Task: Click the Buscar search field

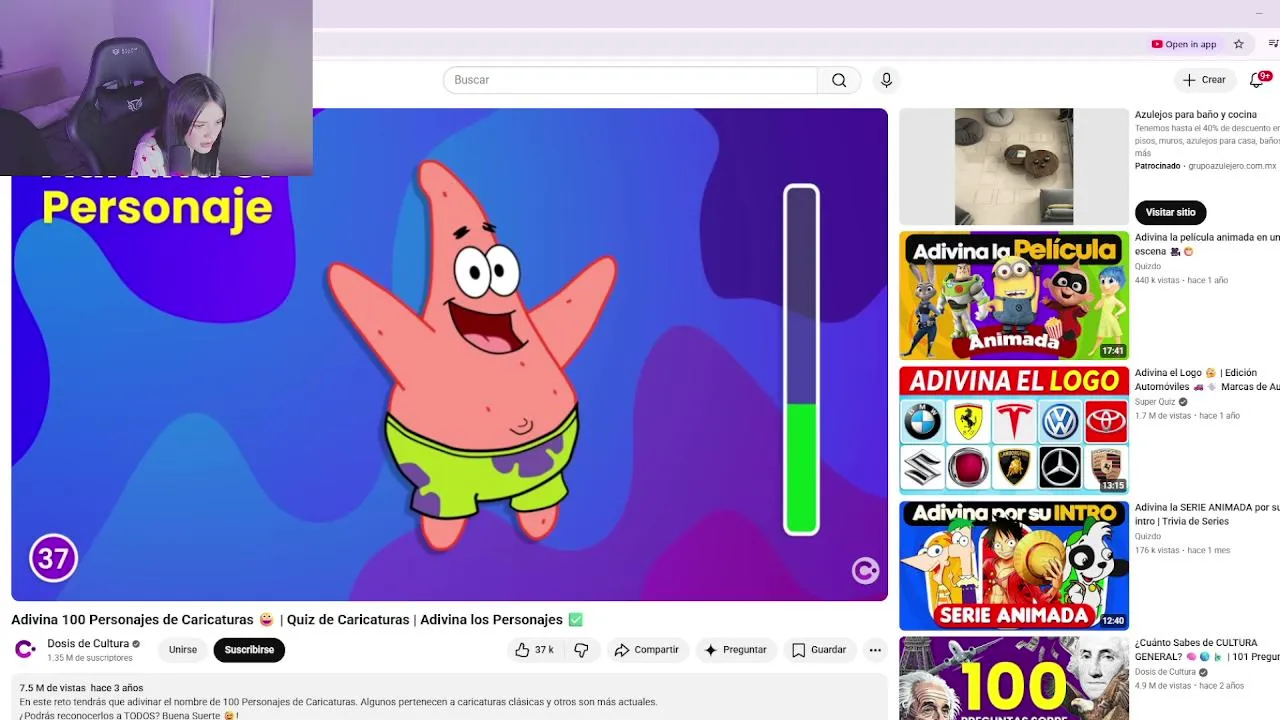Action: (630, 80)
